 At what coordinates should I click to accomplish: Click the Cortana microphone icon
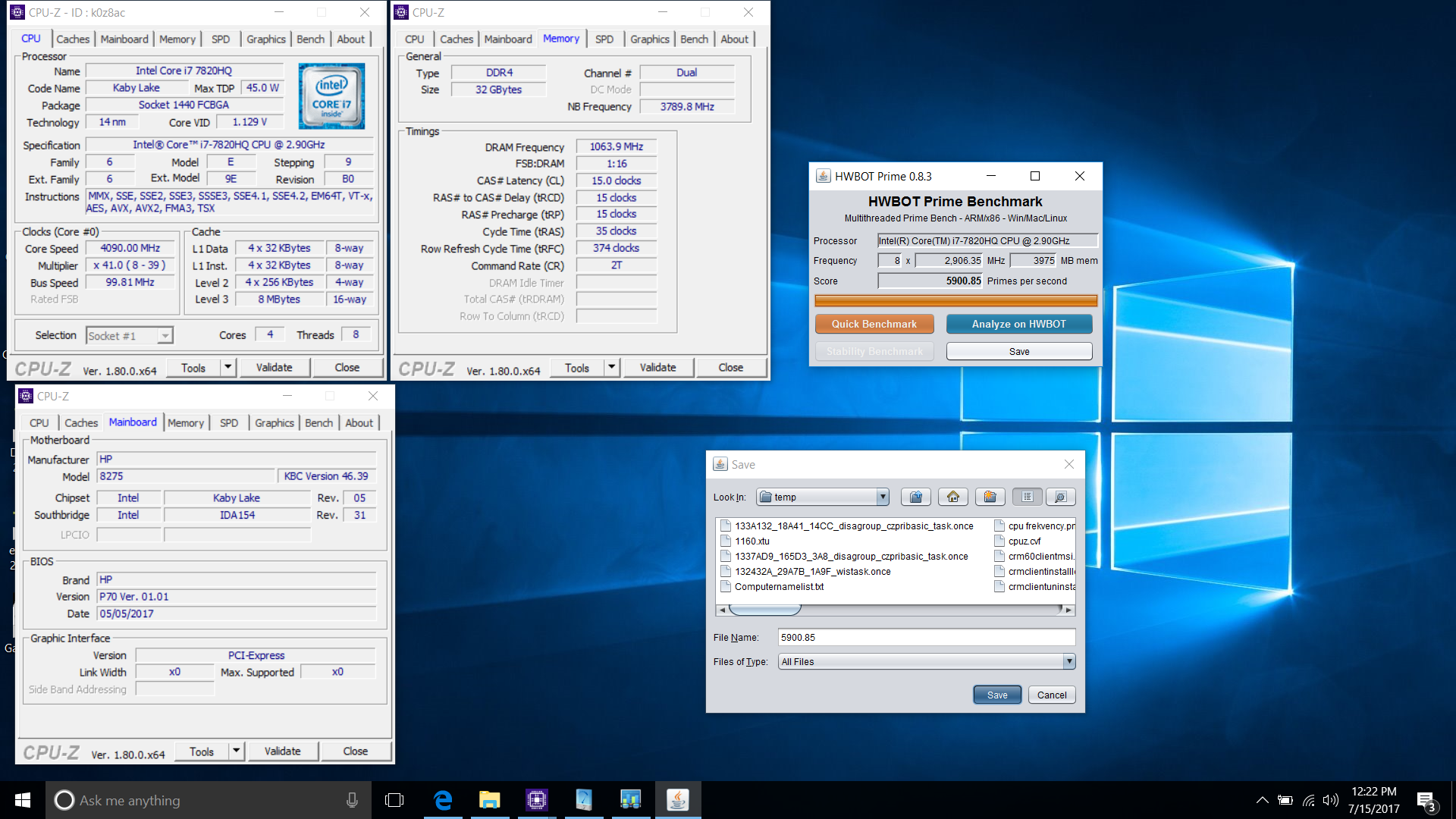(x=352, y=800)
